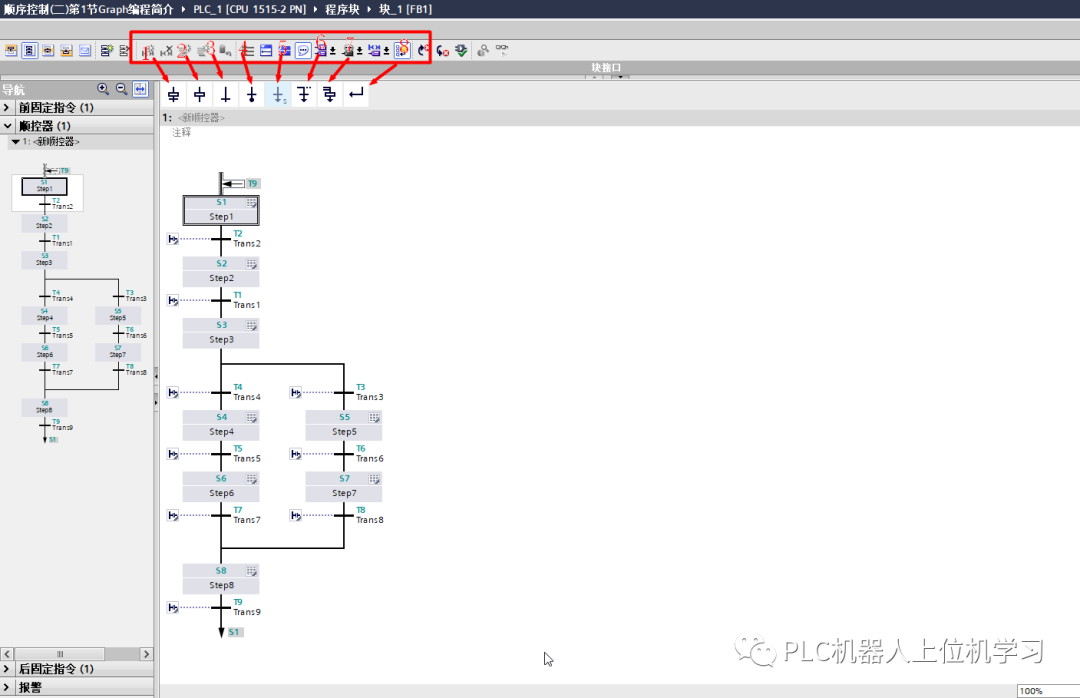The image size is (1080, 698).
Task: Collapse the 顺控器 section
Action: point(8,125)
